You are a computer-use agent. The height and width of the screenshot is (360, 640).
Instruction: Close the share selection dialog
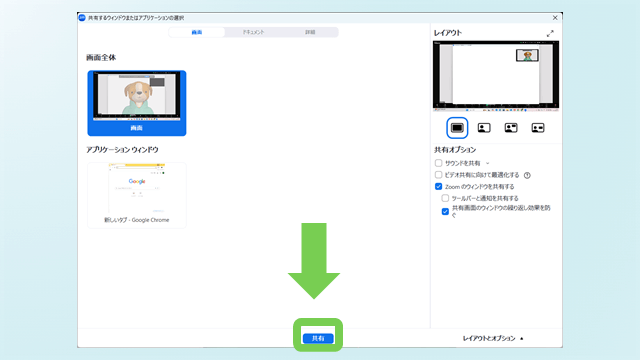coord(555,18)
